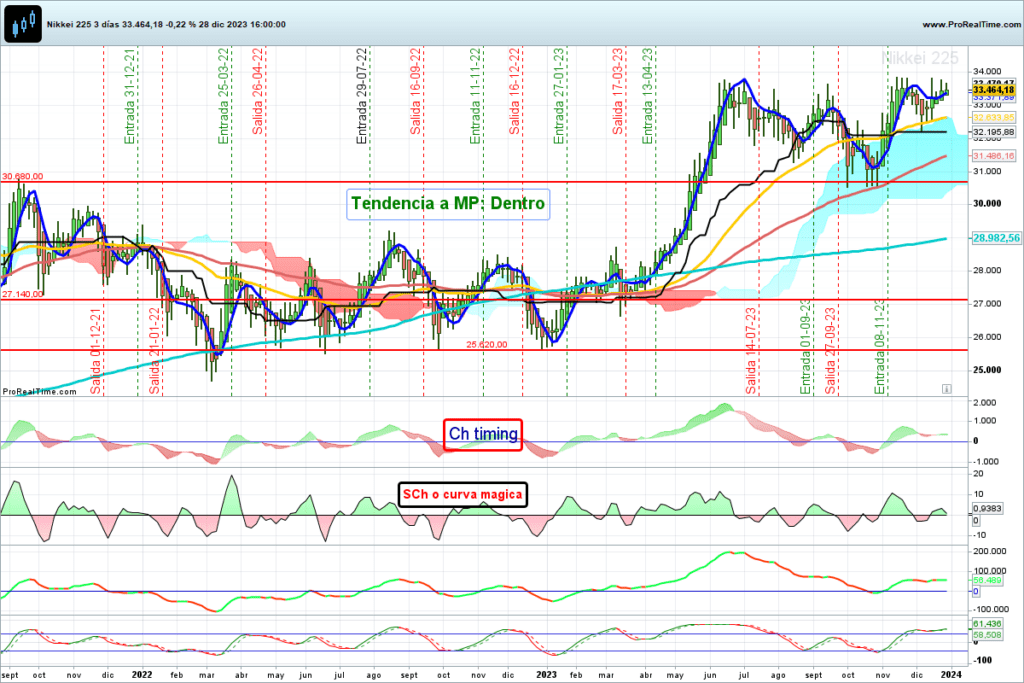This screenshot has height=683, width=1024.
Task: Click the 32.195,88 price tag
Action: [993, 132]
